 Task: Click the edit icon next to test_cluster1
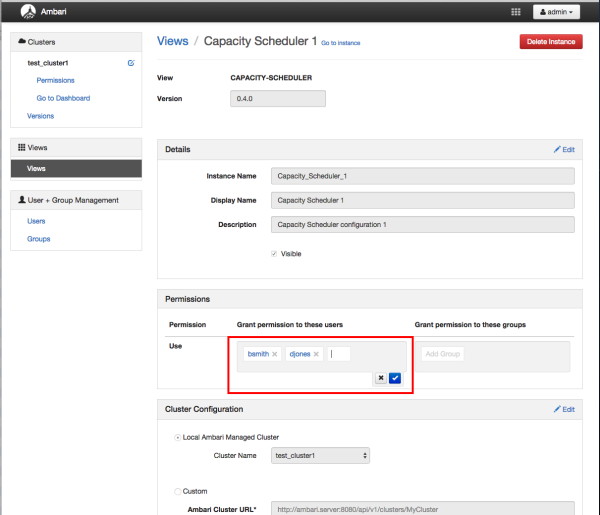pos(131,63)
